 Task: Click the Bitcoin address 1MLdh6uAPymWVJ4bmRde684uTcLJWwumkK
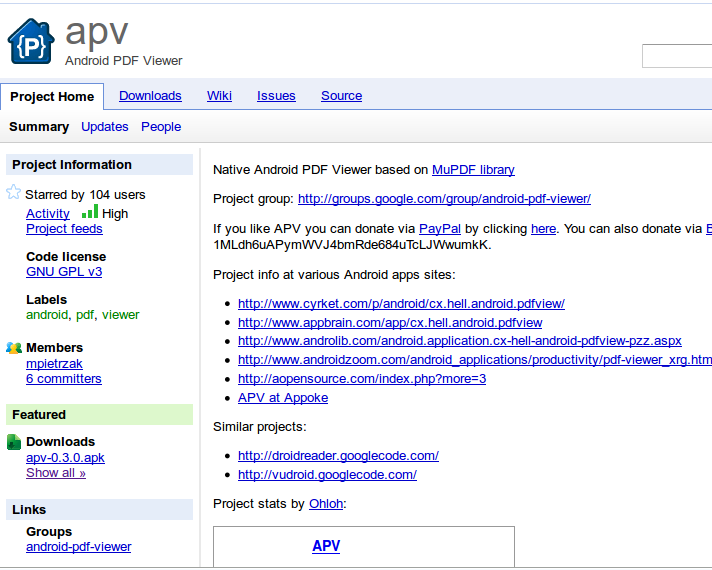tap(351, 245)
